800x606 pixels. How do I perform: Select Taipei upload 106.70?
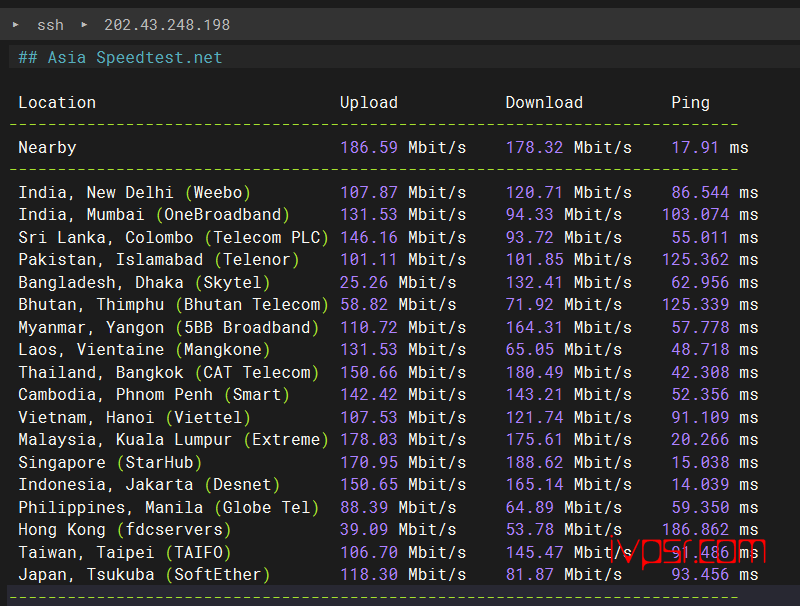368,552
